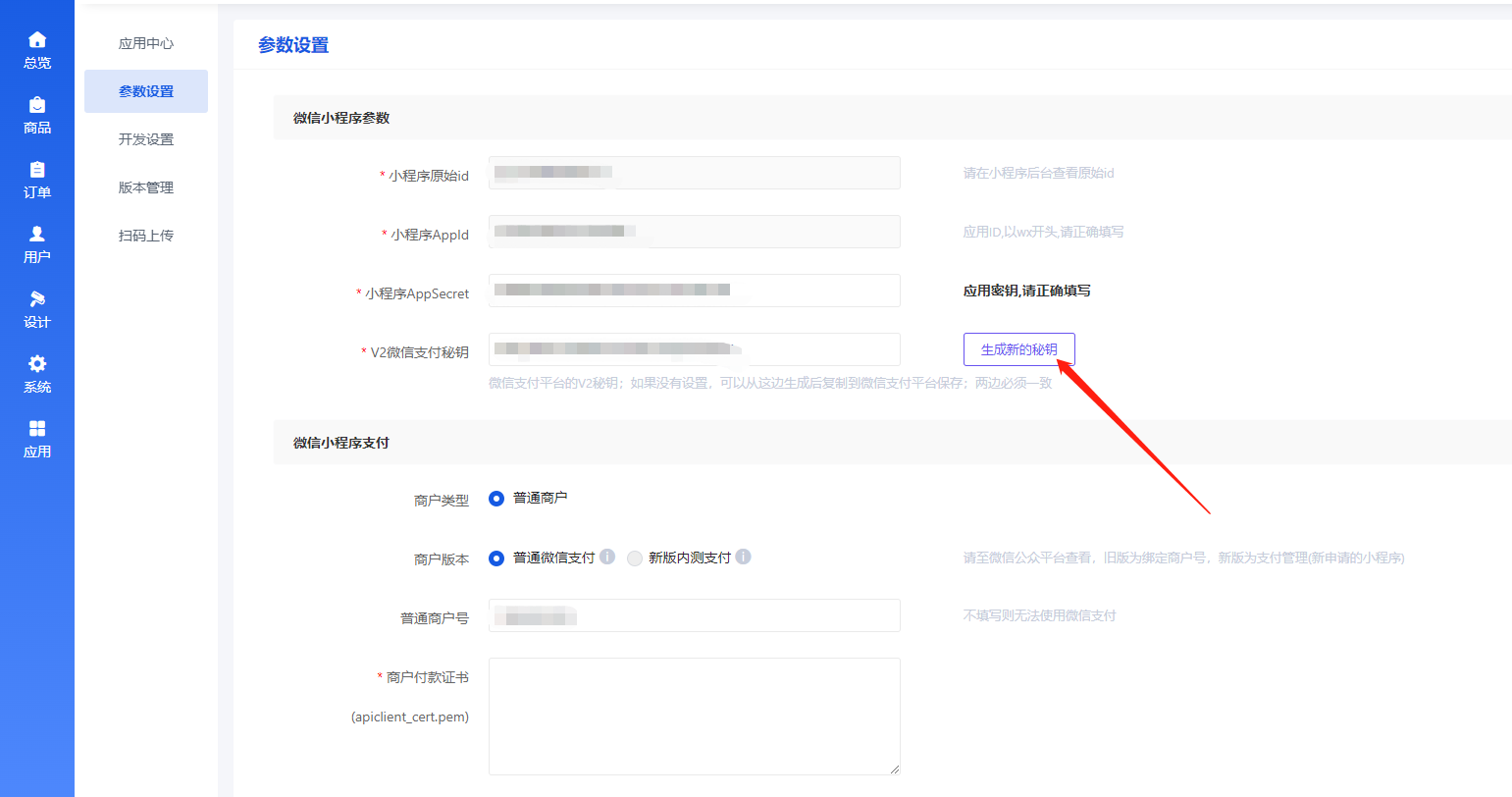Open the 订单 orders clipboard icon
The image size is (1512, 797).
pos(37,170)
